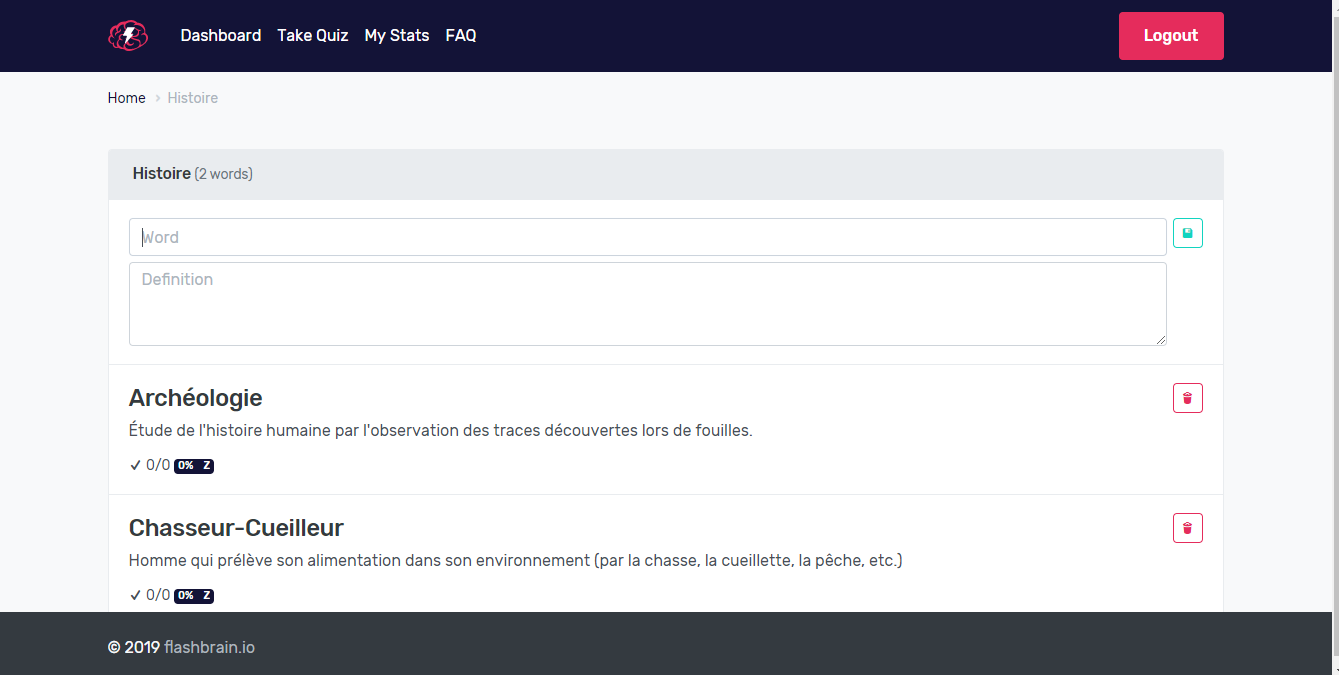
Task: Navigate to Home in the breadcrumb
Action: [x=126, y=98]
